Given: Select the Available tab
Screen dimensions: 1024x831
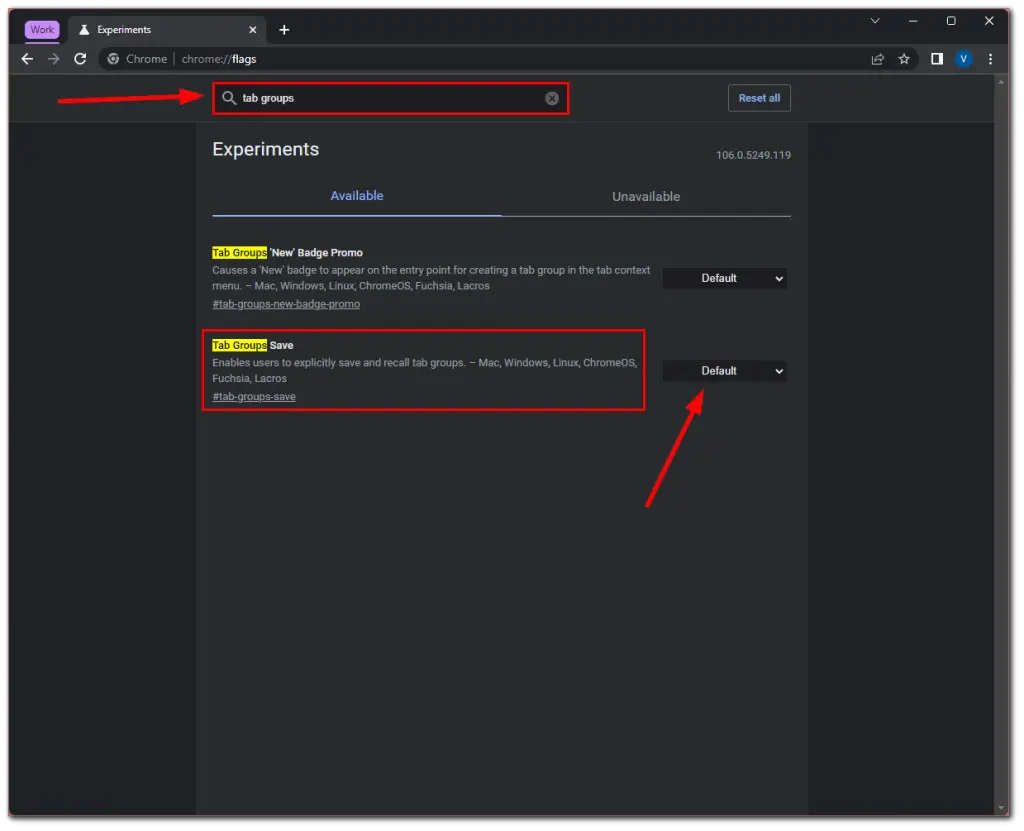Looking at the screenshot, I should [x=357, y=196].
